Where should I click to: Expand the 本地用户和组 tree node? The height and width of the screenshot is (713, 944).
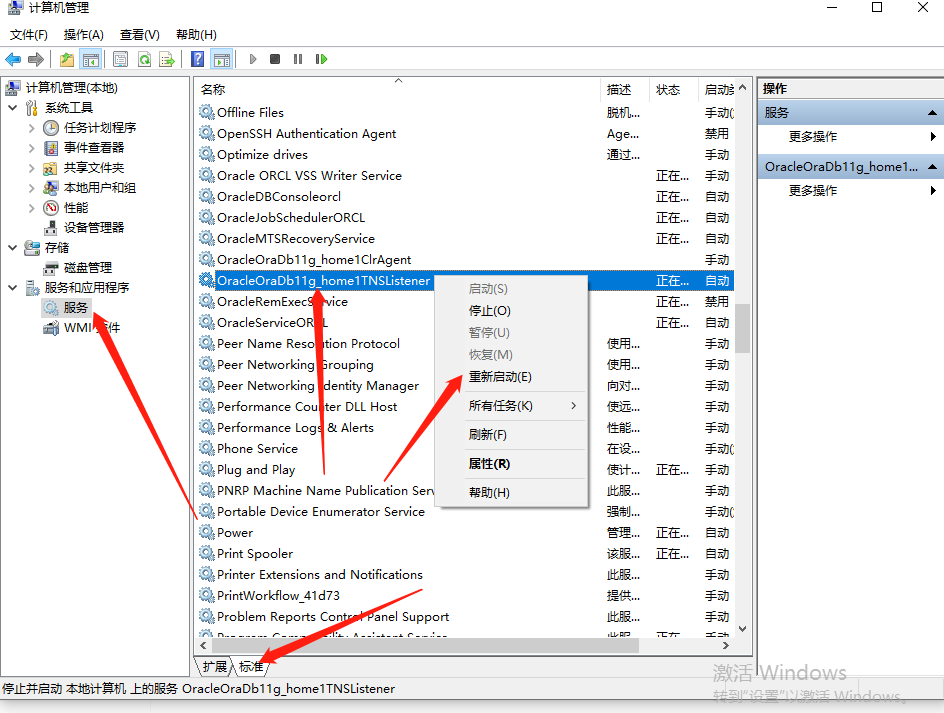(x=32, y=188)
